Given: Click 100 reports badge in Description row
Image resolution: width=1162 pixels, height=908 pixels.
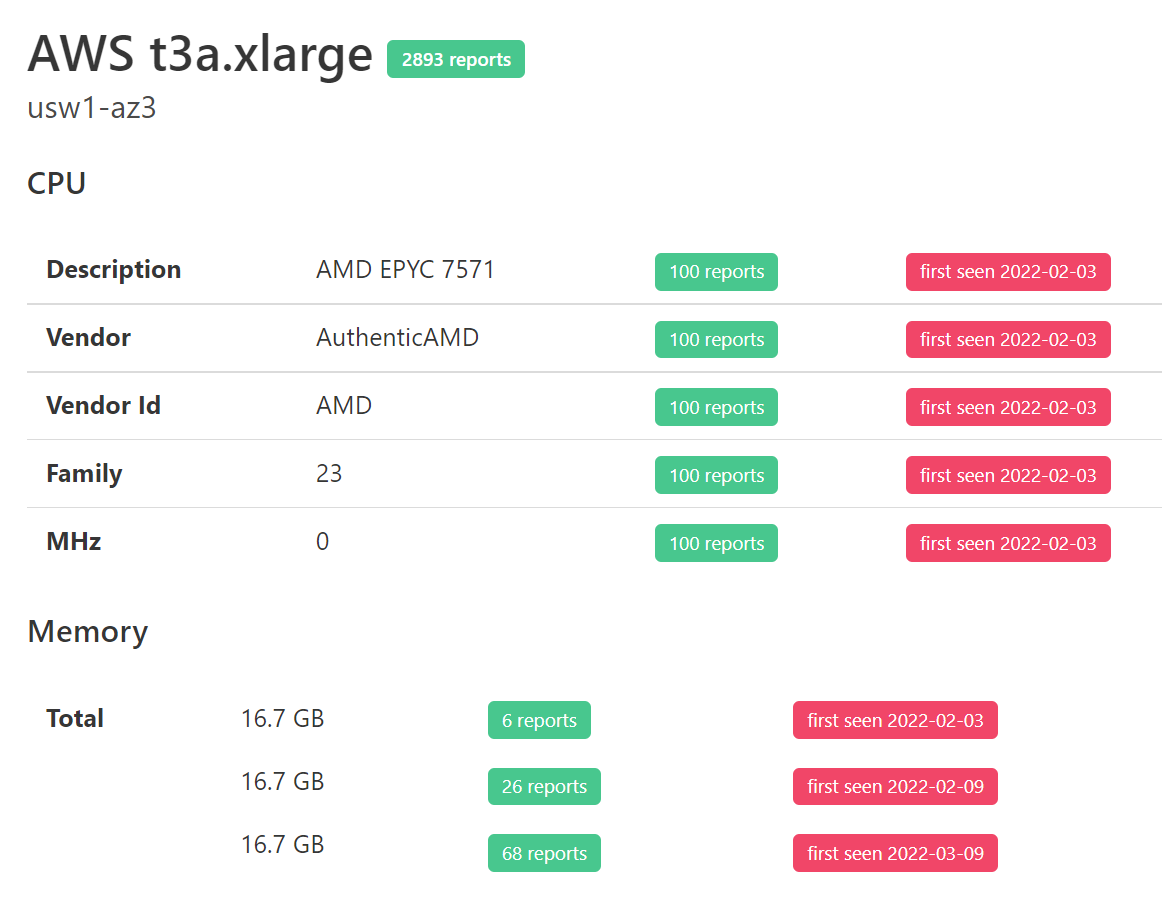Looking at the screenshot, I should [x=716, y=272].
